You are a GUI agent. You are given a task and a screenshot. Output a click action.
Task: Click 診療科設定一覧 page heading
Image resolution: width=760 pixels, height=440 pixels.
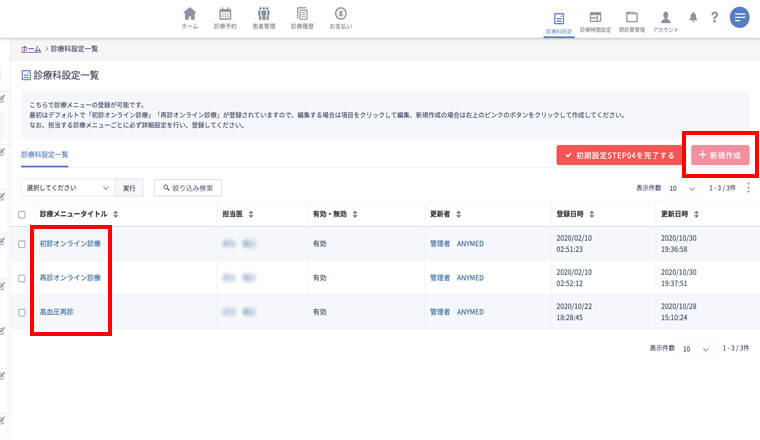click(66, 75)
